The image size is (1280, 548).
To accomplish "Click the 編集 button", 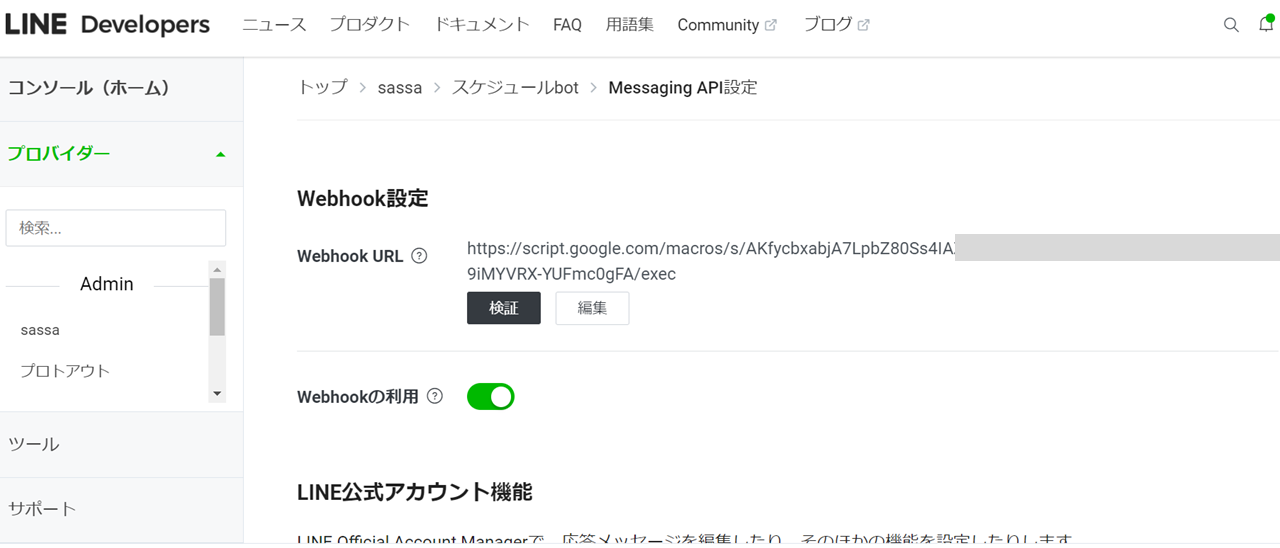I will click(x=592, y=308).
